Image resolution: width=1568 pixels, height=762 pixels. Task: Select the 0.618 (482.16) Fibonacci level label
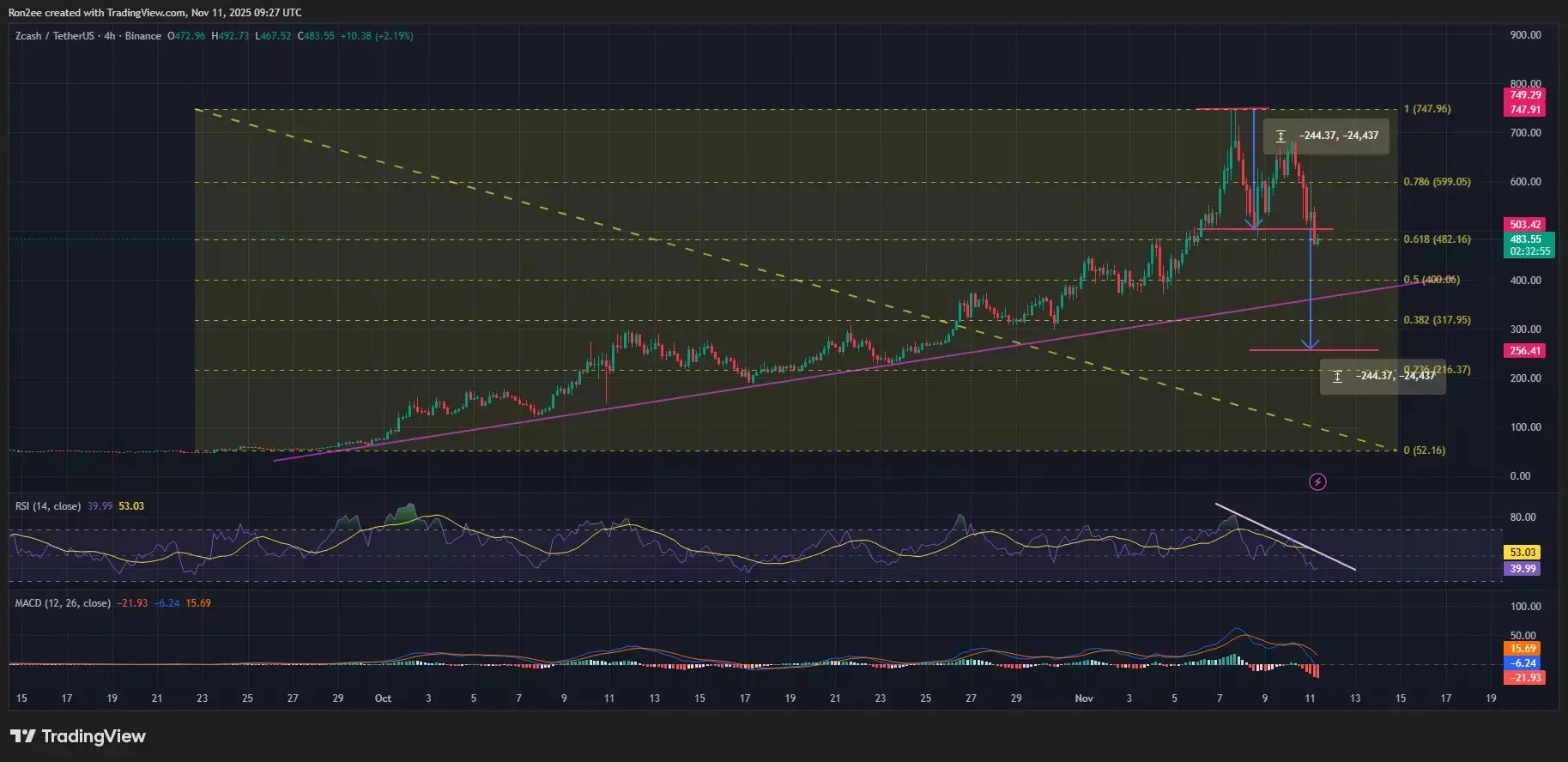click(x=1437, y=239)
